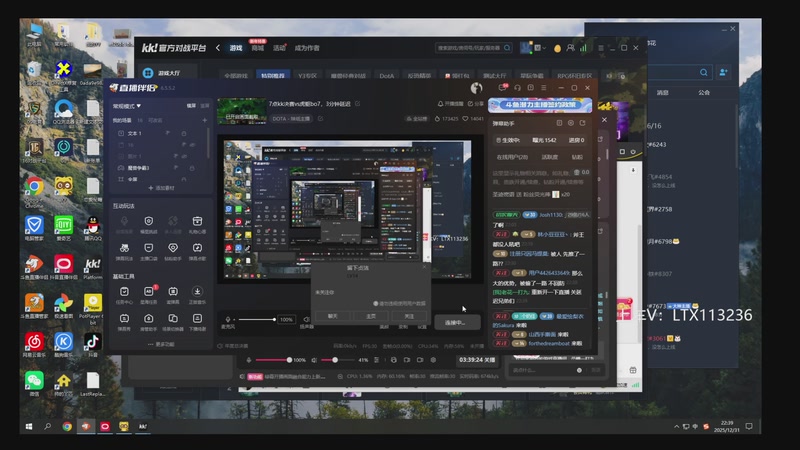Screen dimensions: 800x450
Task: Open the 麦克风 device dropdown arrow
Action: click(x=235, y=319)
